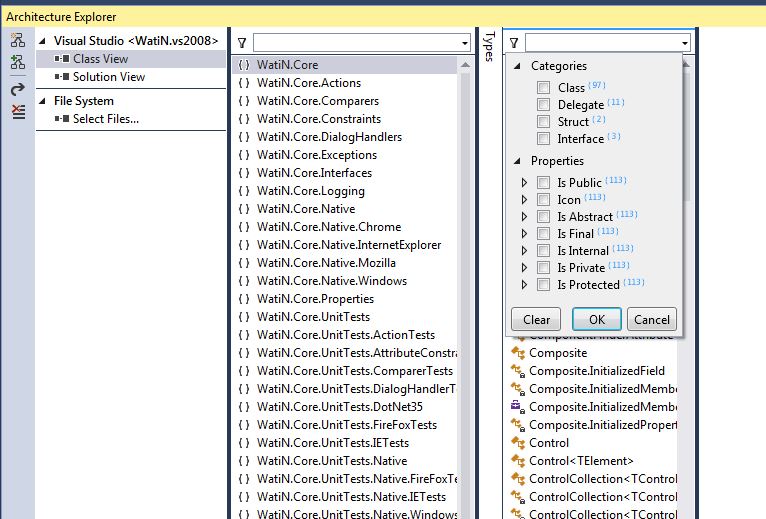Viewport: 766px width, 519px height.
Task: Expand the Icon property node
Action: pyautogui.click(x=524, y=199)
